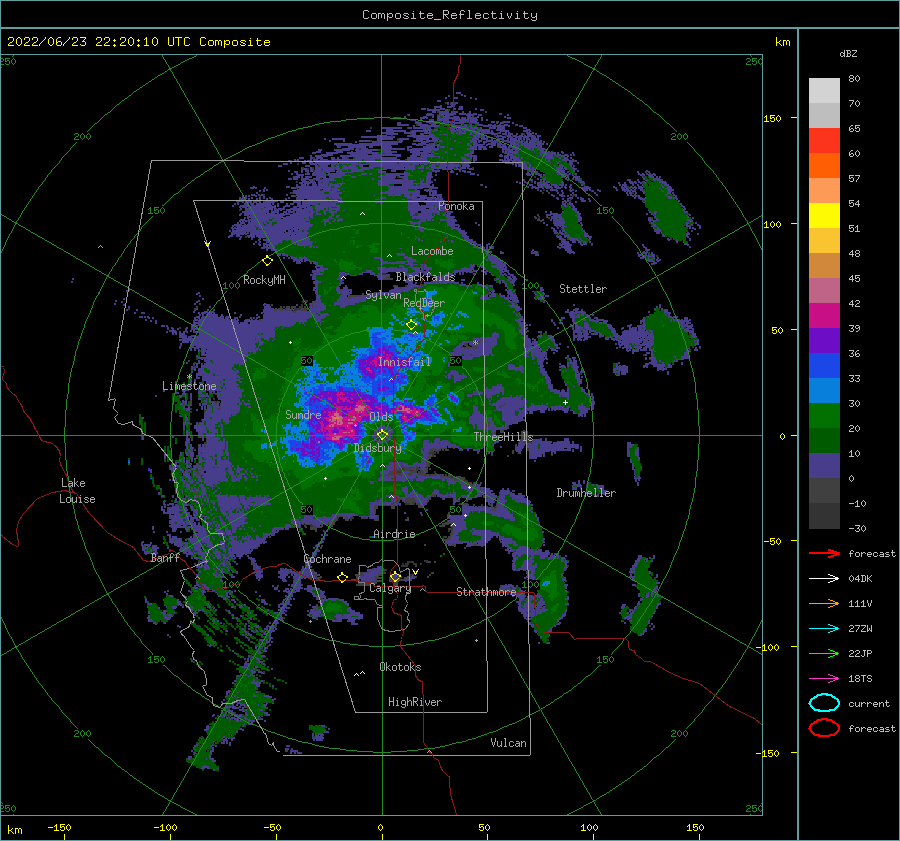This screenshot has width=900, height=841.
Task: Click the red forecast arrow in legend
Action: pos(824,553)
